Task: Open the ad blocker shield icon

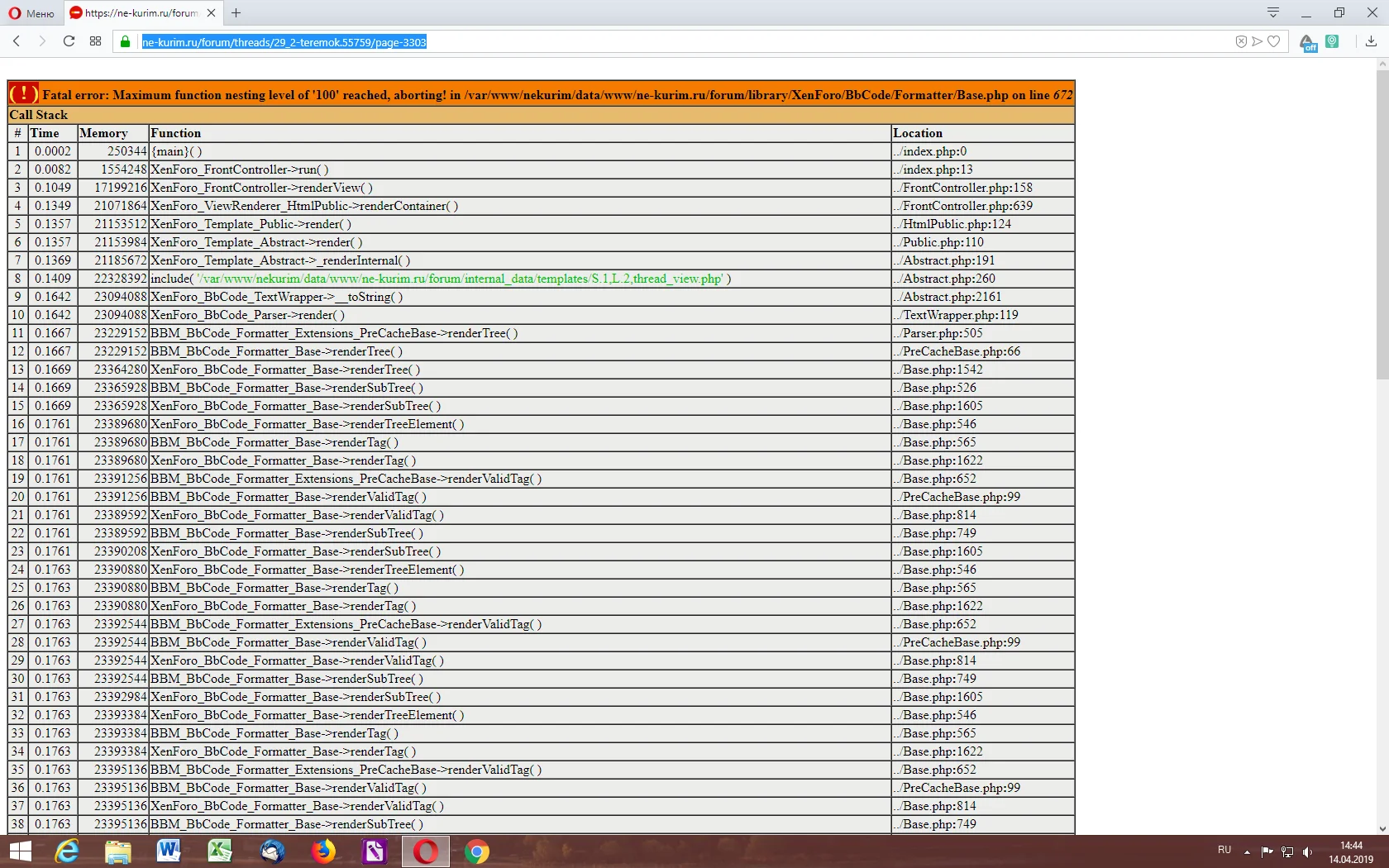Action: 1241,41
